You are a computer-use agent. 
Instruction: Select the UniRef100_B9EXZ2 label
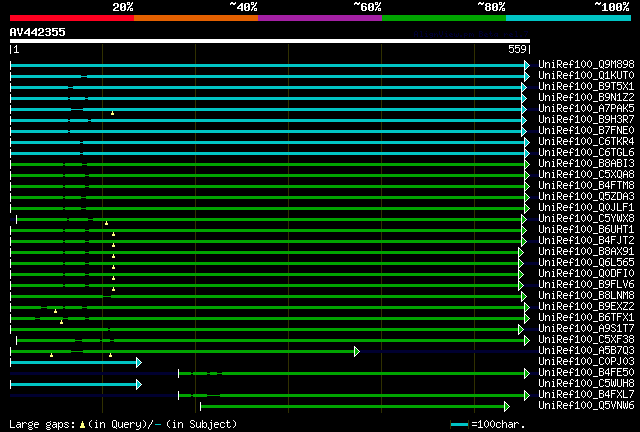click(586, 307)
